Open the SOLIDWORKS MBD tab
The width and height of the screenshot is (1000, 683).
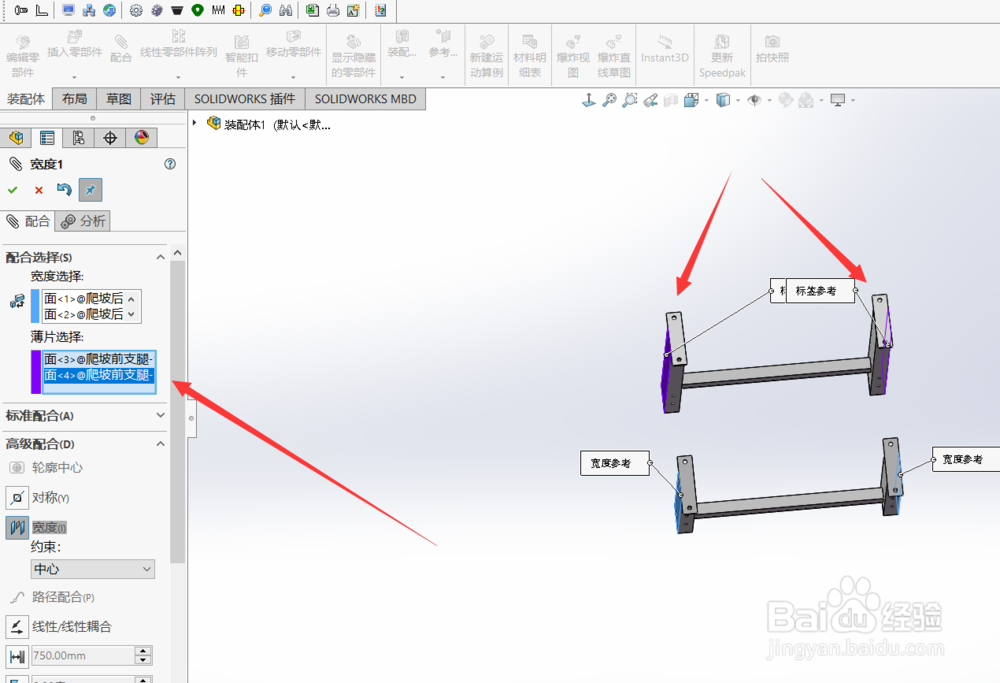365,99
